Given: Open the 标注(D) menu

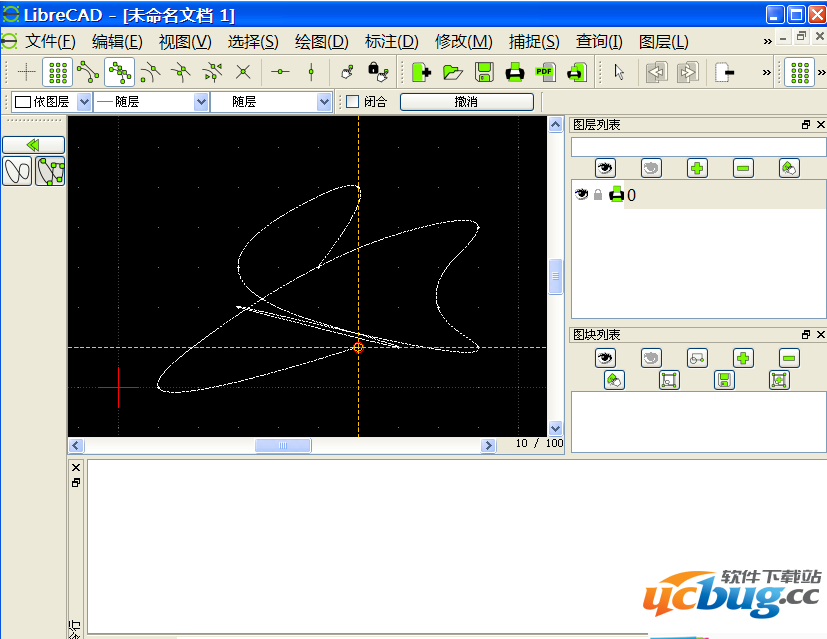Looking at the screenshot, I should tap(391, 42).
